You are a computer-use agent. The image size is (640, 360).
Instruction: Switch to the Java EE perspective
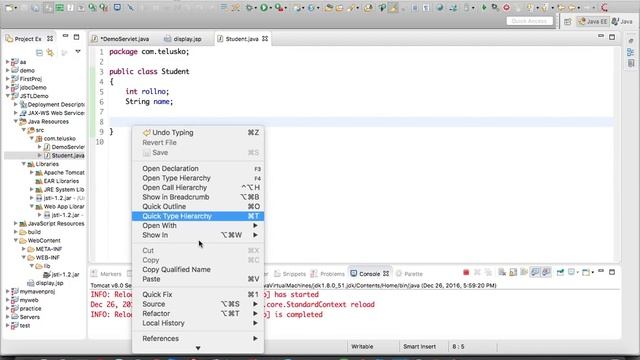[x=592, y=22]
